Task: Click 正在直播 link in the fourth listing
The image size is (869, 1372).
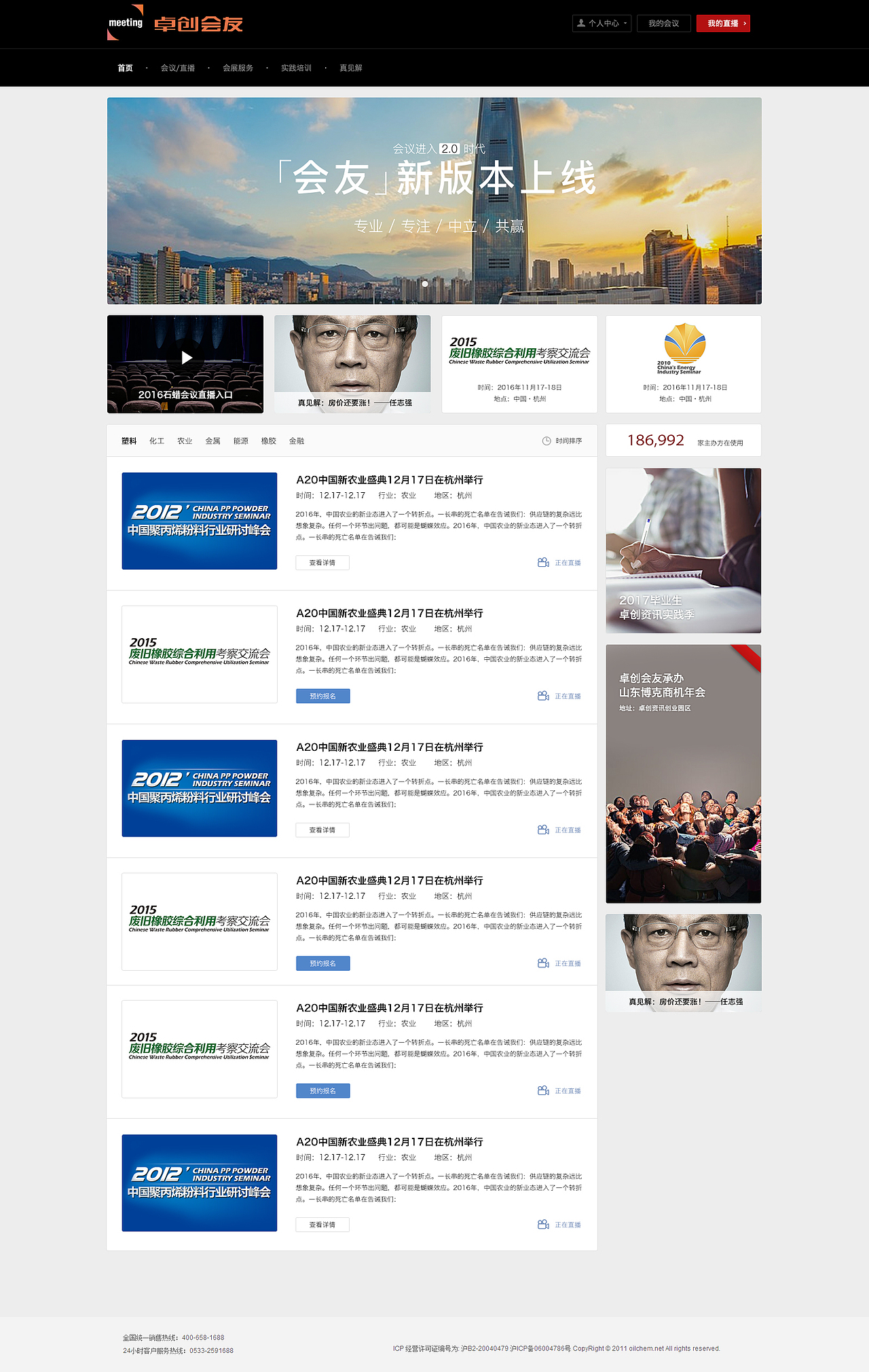Action: point(568,964)
